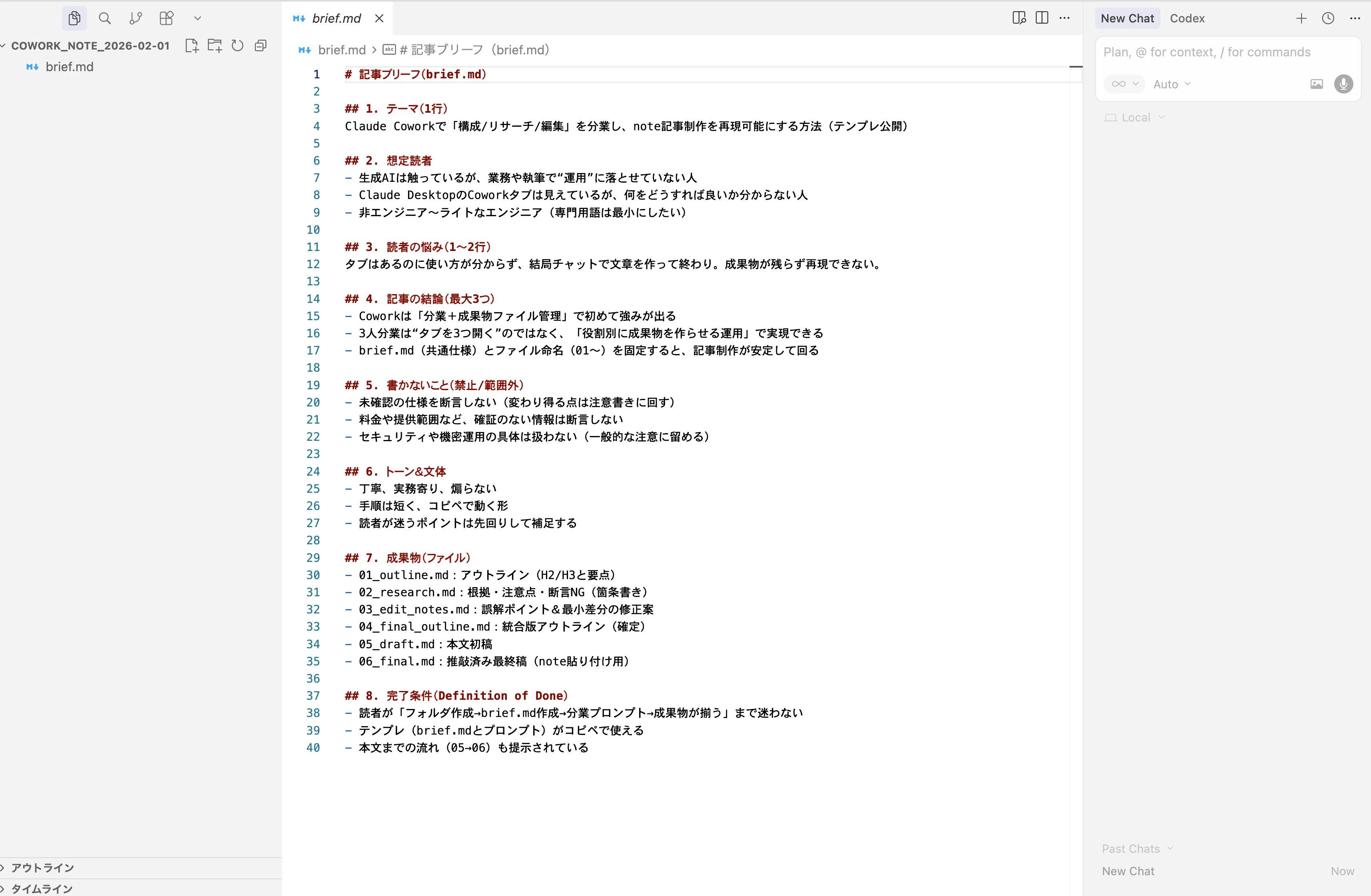Click brief.md in the breadcrumb
1371x896 pixels.
pos(342,50)
